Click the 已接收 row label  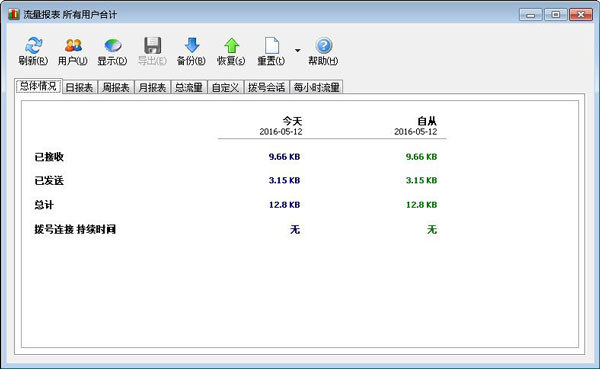pyautogui.click(x=49, y=157)
